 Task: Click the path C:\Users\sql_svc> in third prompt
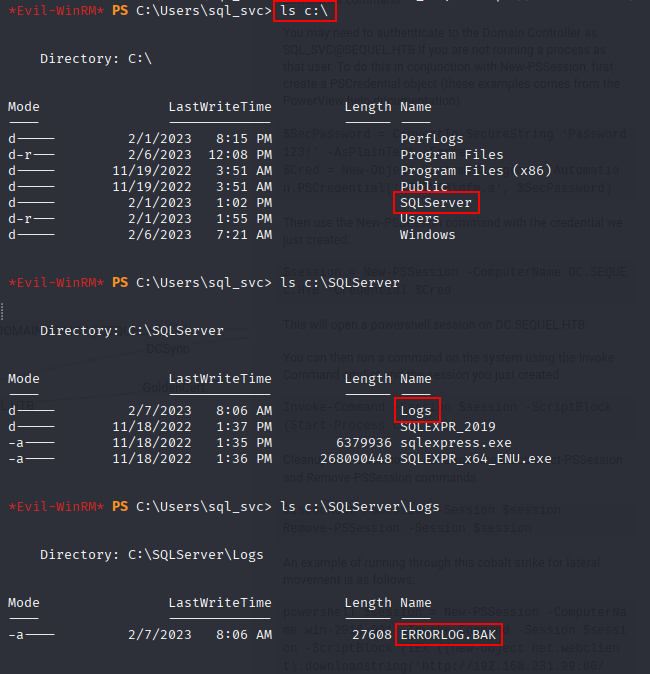(204, 506)
